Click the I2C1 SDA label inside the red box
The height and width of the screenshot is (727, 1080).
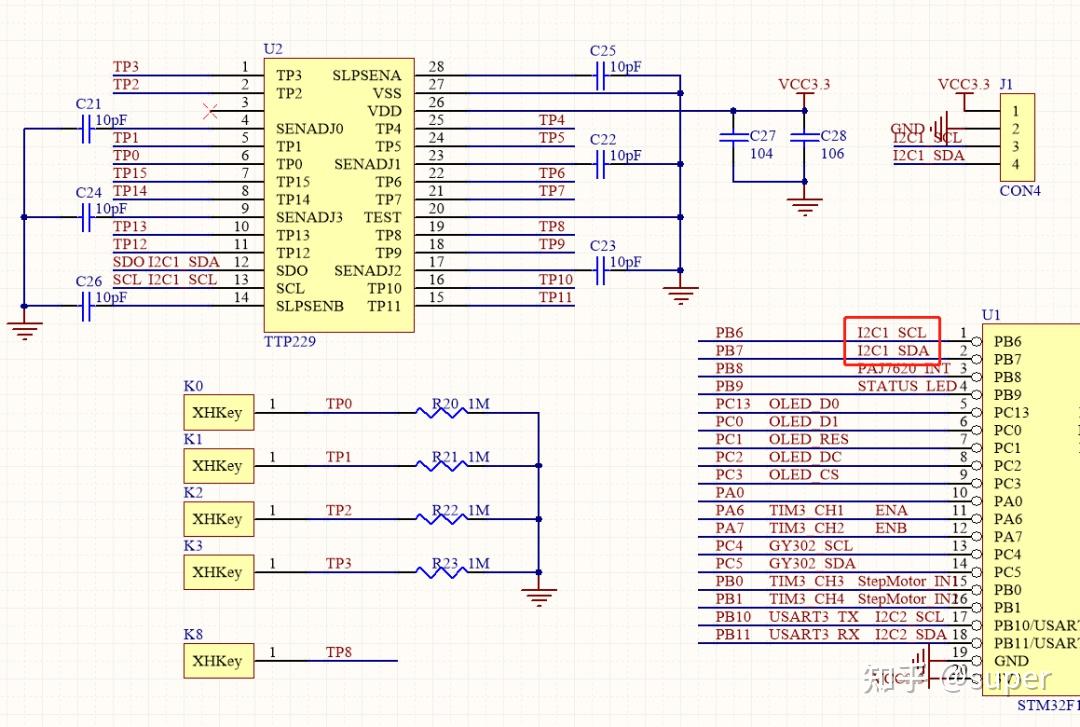[x=891, y=350]
